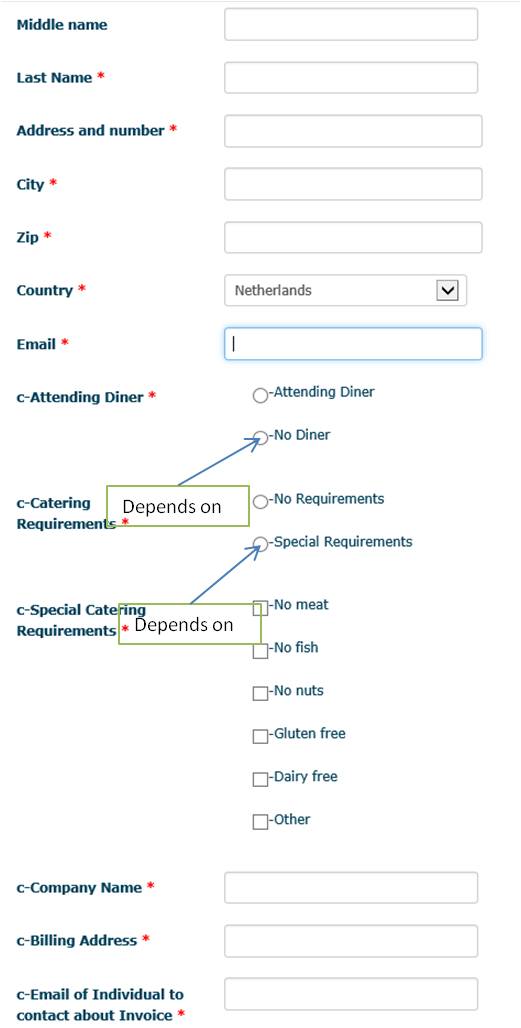This screenshot has height=1028, width=521.
Task: Focus the Last Name input field
Action: pos(351,78)
